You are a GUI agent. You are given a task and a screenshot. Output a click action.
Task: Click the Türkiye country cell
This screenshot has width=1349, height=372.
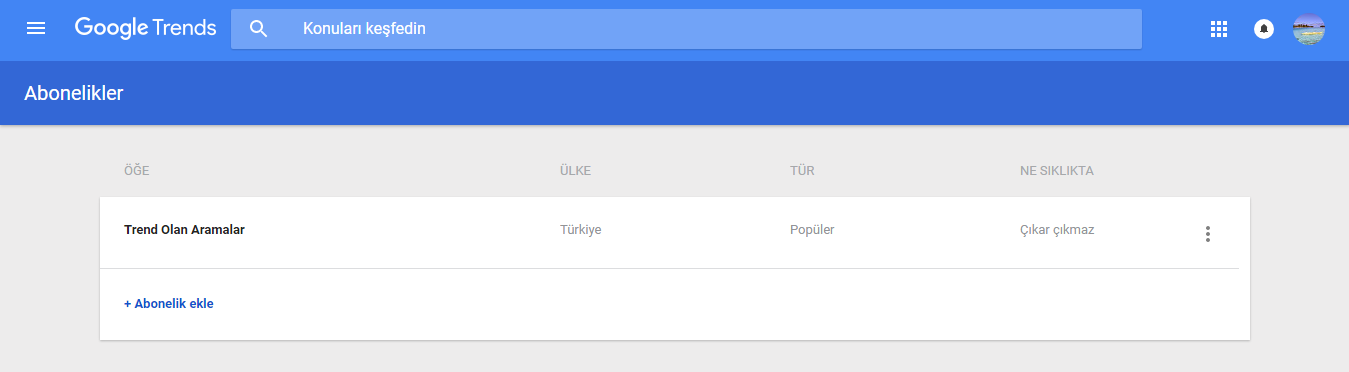click(580, 230)
